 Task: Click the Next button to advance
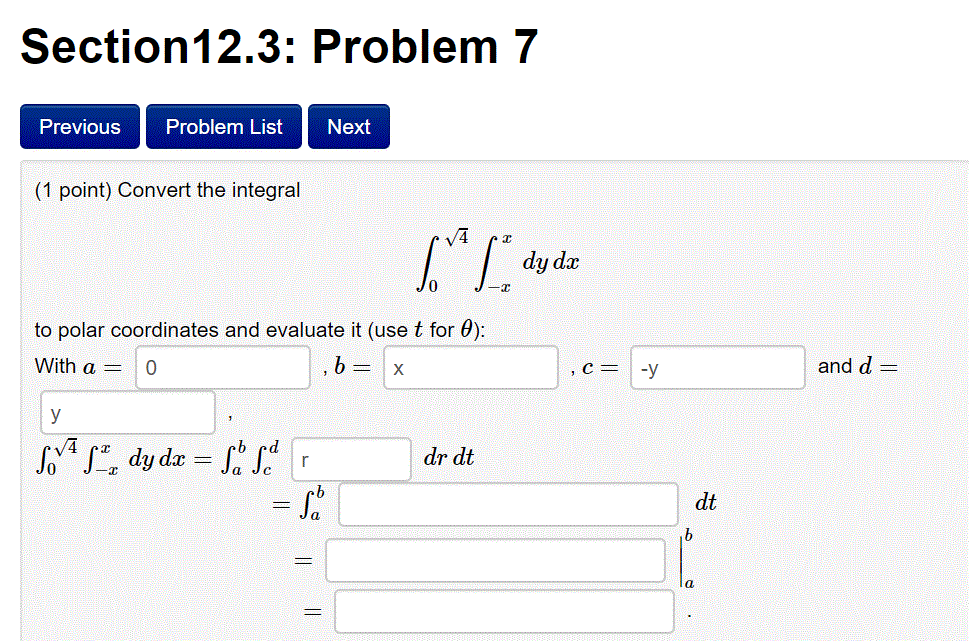click(x=348, y=126)
